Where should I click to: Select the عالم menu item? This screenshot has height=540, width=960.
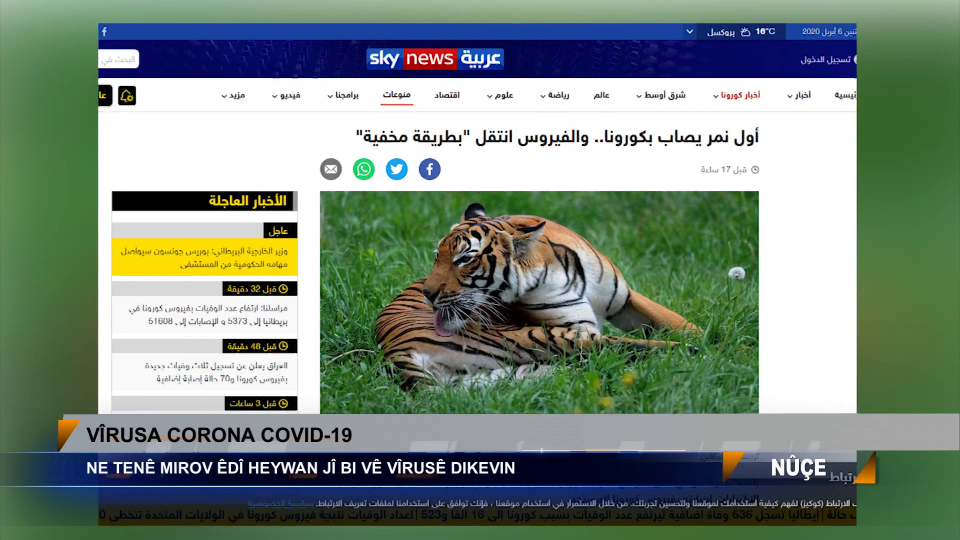click(x=601, y=95)
